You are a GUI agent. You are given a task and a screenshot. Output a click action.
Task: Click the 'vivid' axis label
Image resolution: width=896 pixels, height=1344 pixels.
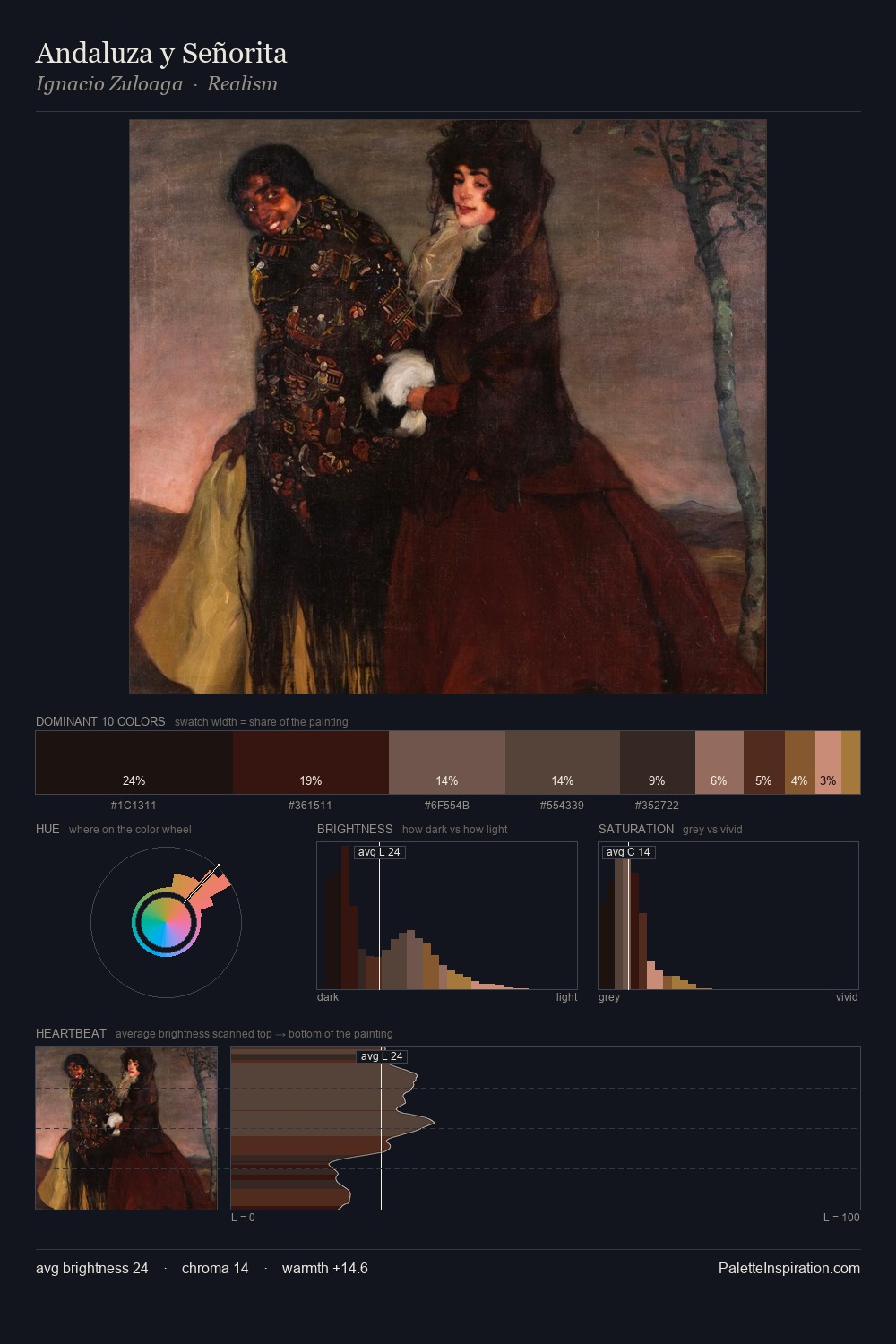pyautogui.click(x=847, y=997)
